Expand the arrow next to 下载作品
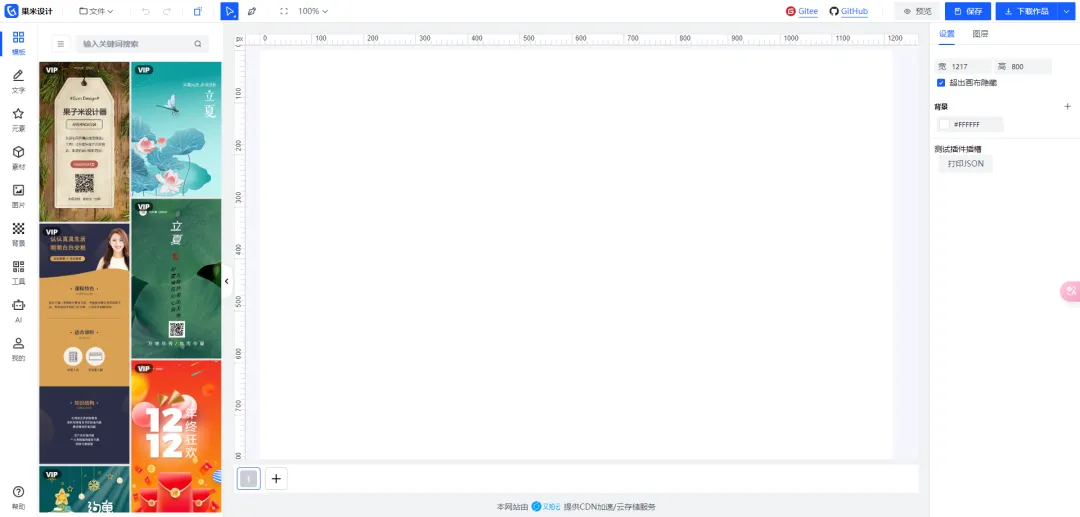The image size is (1080, 517). 1064,11
